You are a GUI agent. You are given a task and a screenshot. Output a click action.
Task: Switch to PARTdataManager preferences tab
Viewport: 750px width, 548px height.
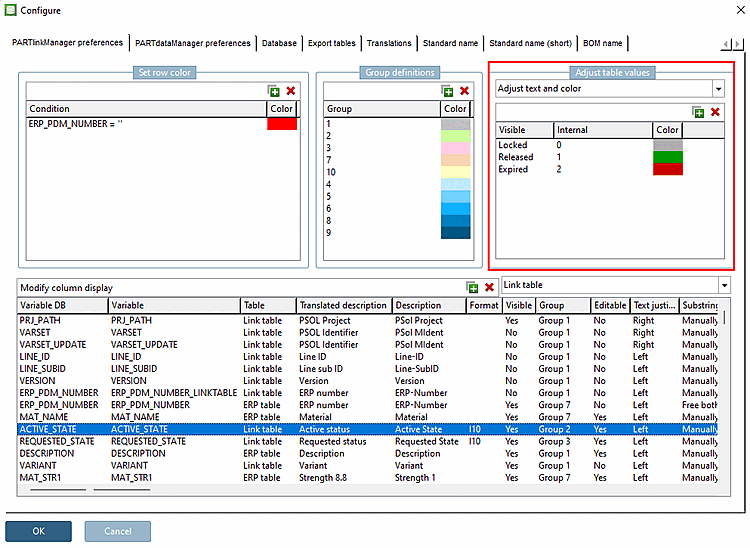pyautogui.click(x=193, y=44)
